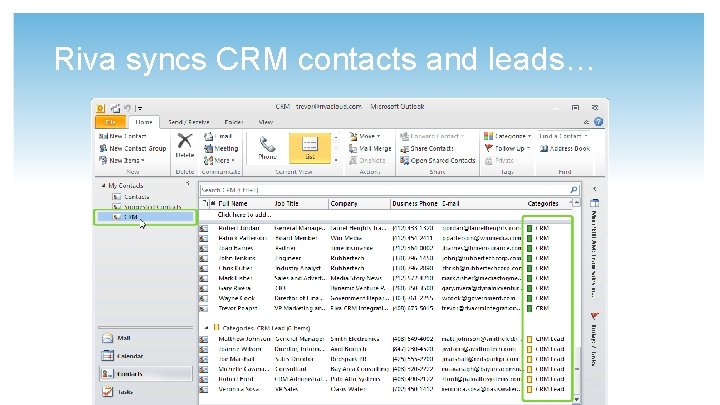
Task: Switch to the Home tab
Action: pos(143,122)
